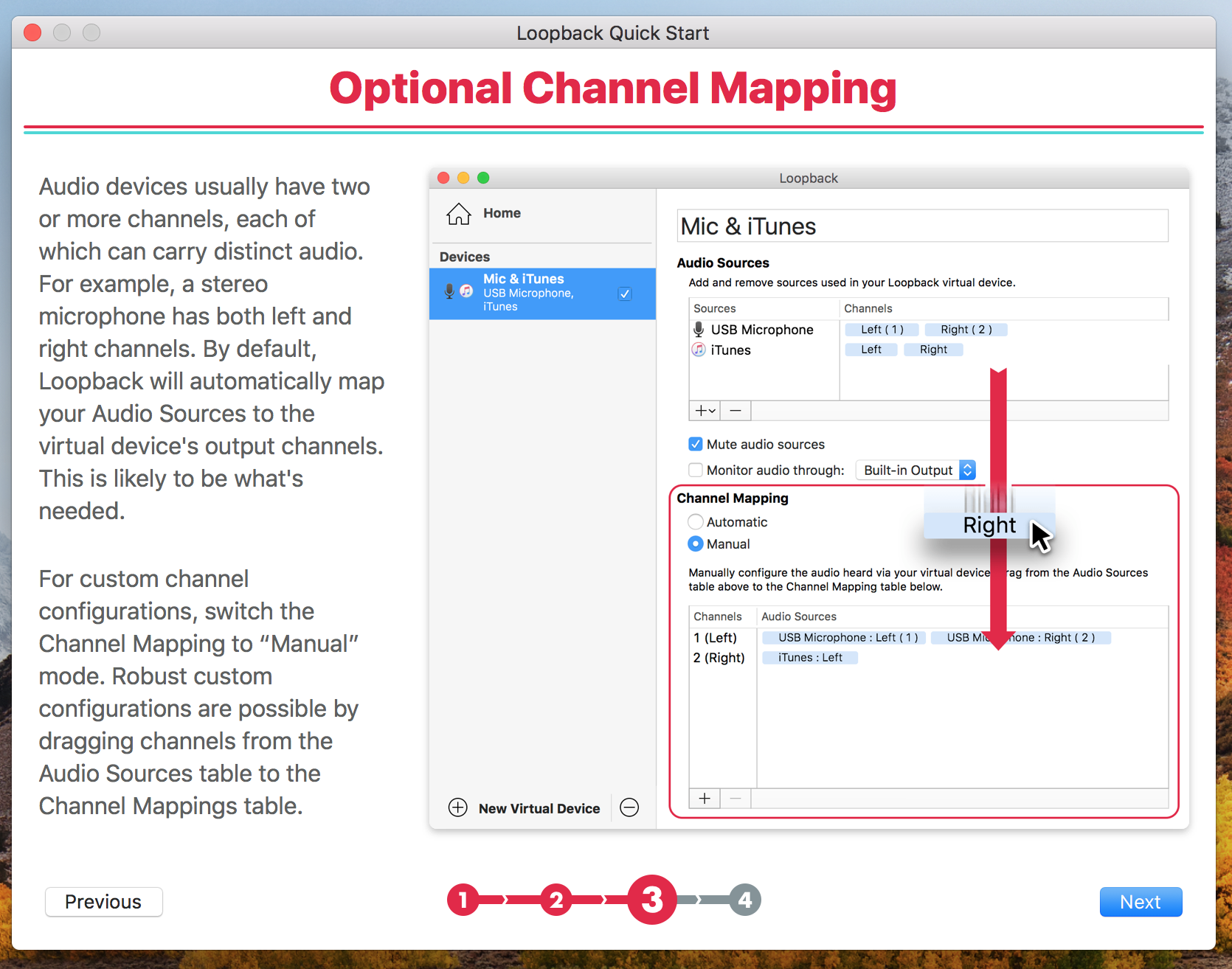The width and height of the screenshot is (1232, 969).
Task: Select the Right ( 2 ) channel chip
Action: point(966,330)
